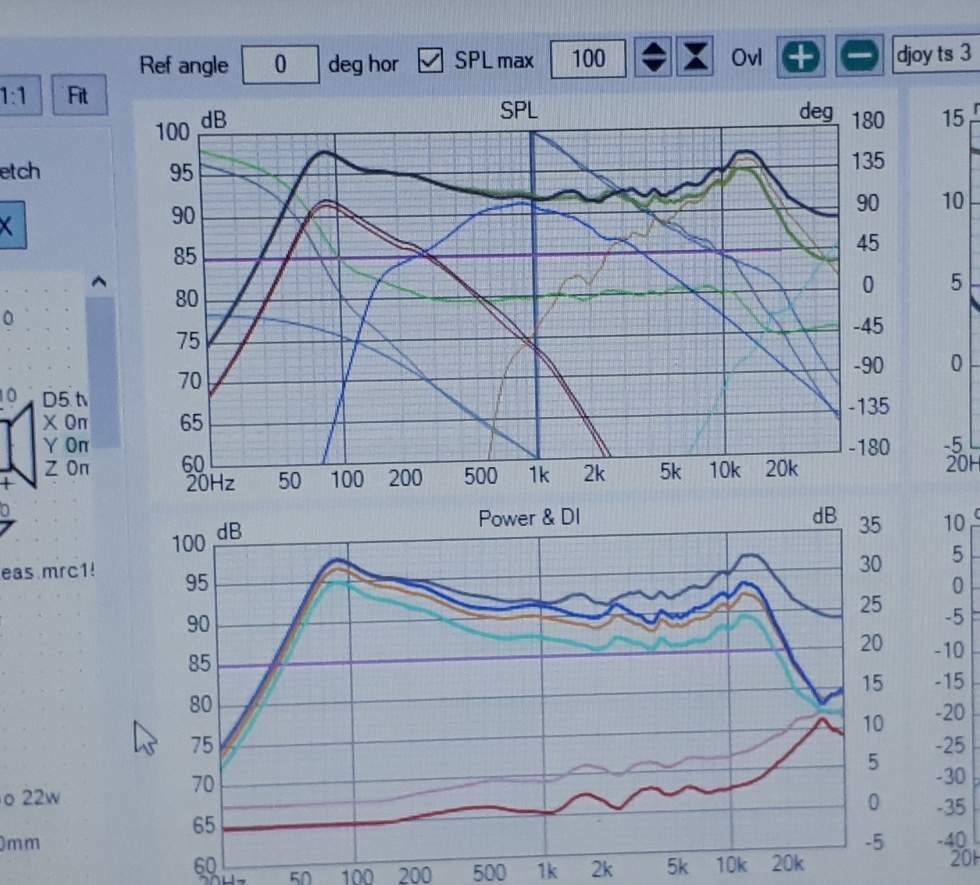The height and width of the screenshot is (885, 980).
Task: Click the purple 85 dB line in SPL chart
Action: (x=492, y=255)
